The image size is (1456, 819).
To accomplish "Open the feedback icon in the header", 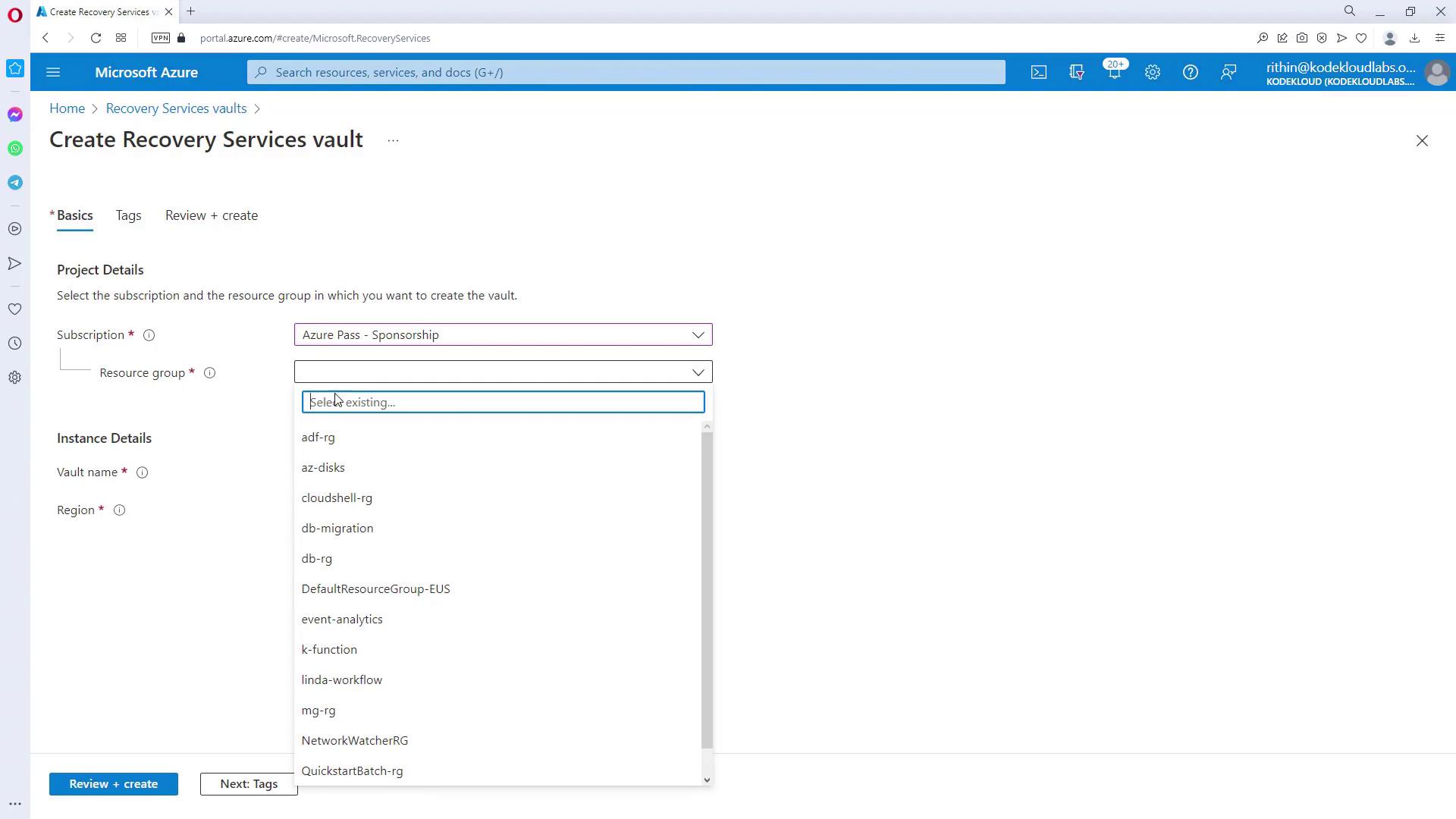I will click(x=1228, y=72).
